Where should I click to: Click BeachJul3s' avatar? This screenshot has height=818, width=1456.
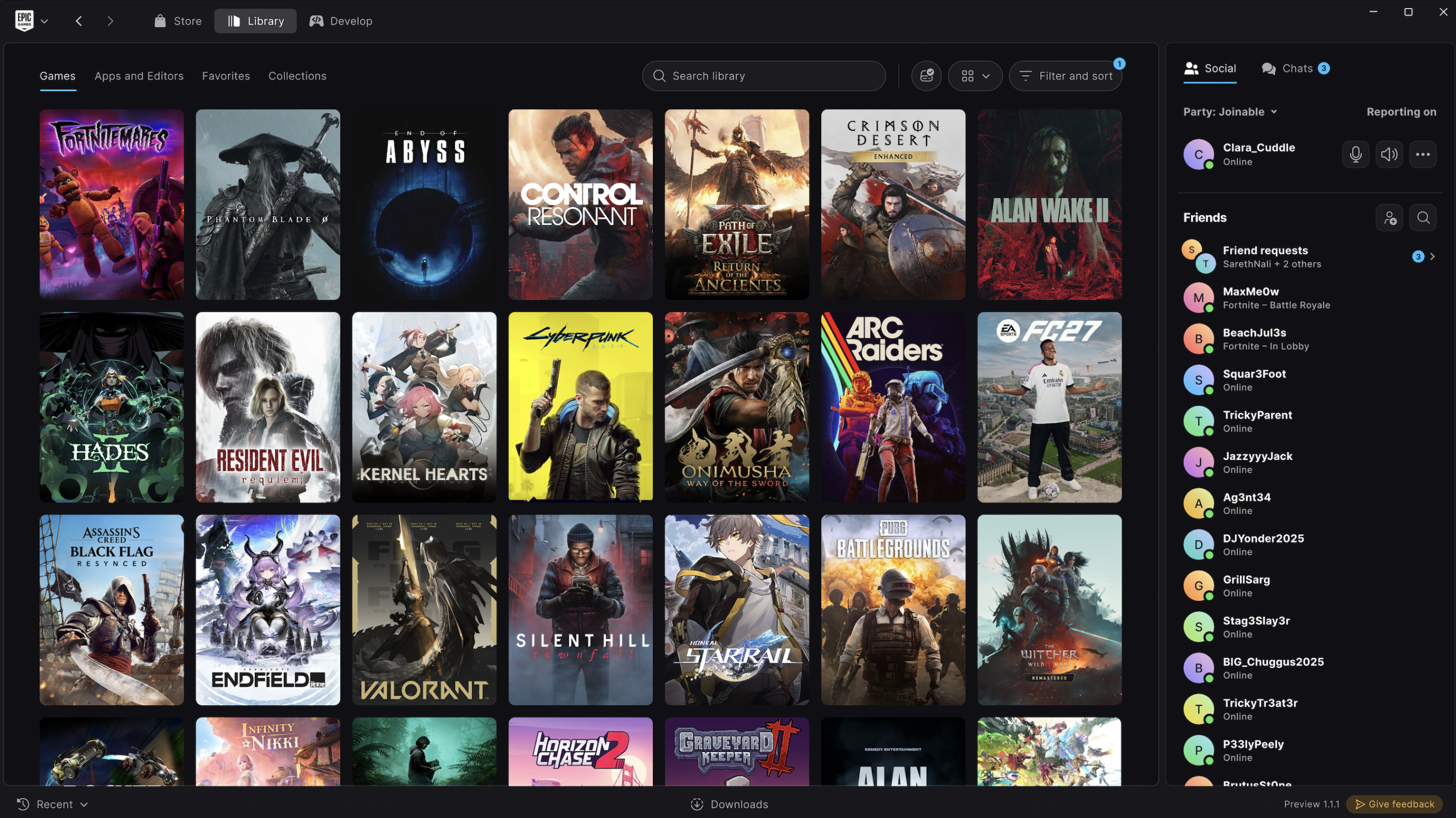(1198, 339)
